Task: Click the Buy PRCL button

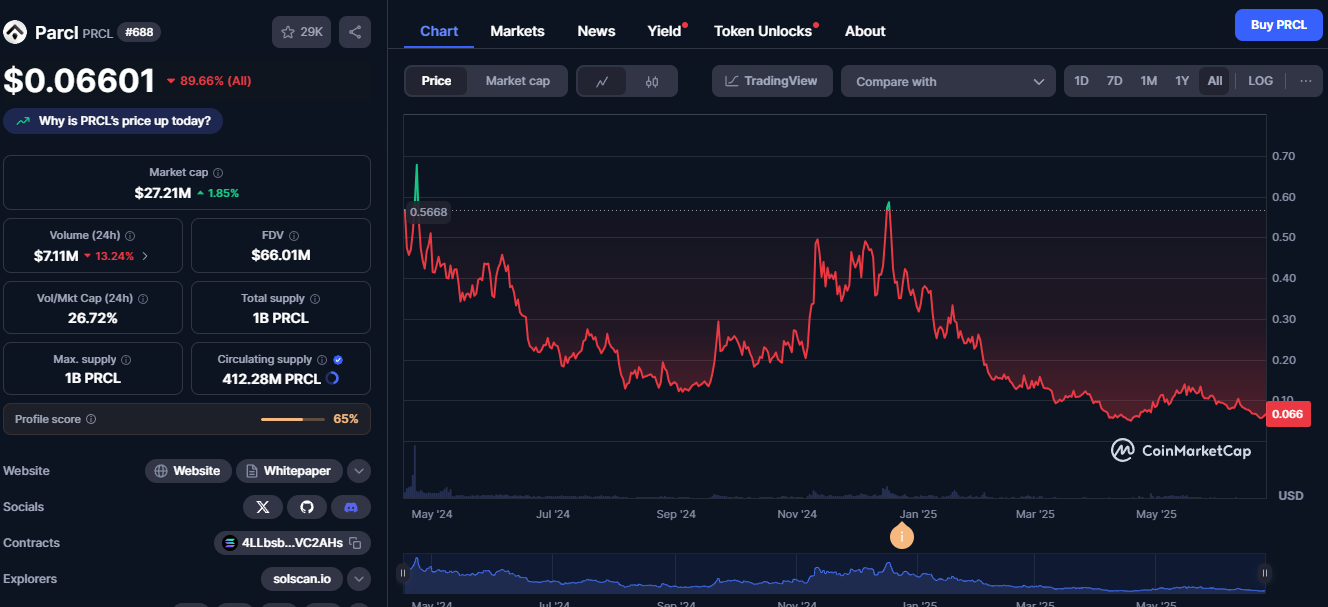Action: (x=1278, y=25)
